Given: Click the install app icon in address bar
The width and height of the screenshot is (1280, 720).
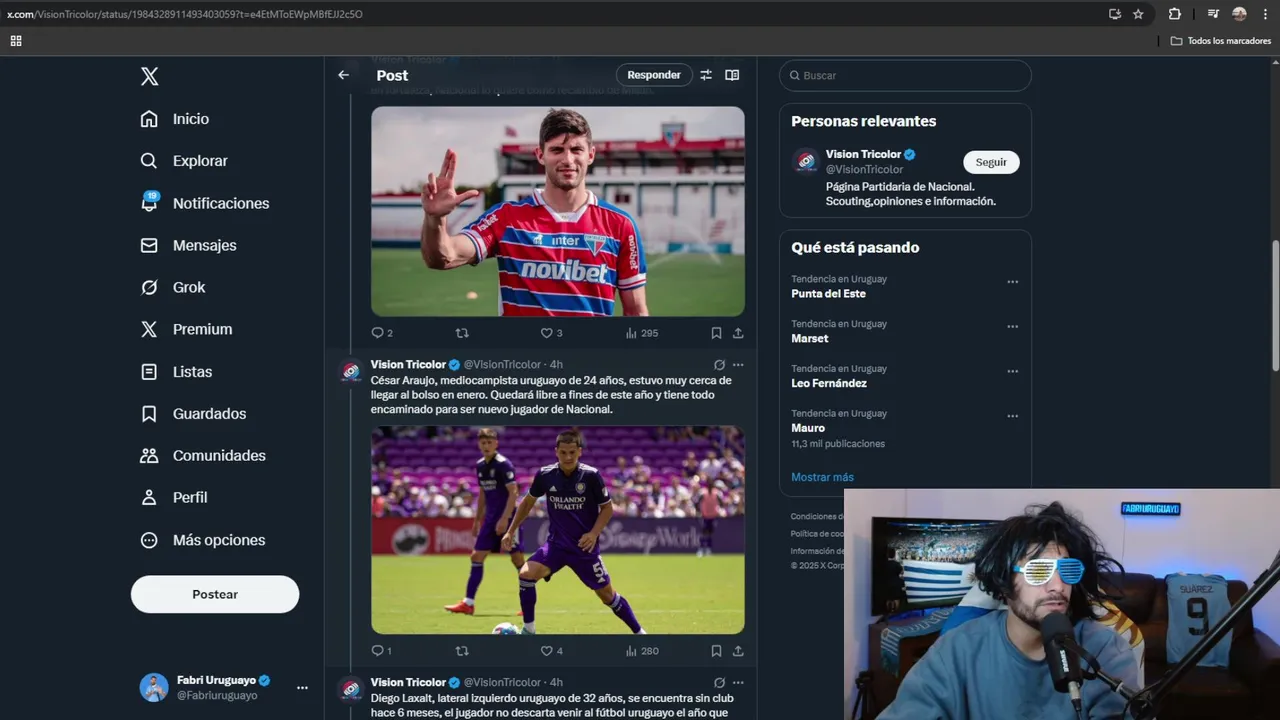Looking at the screenshot, I should coord(1115,14).
